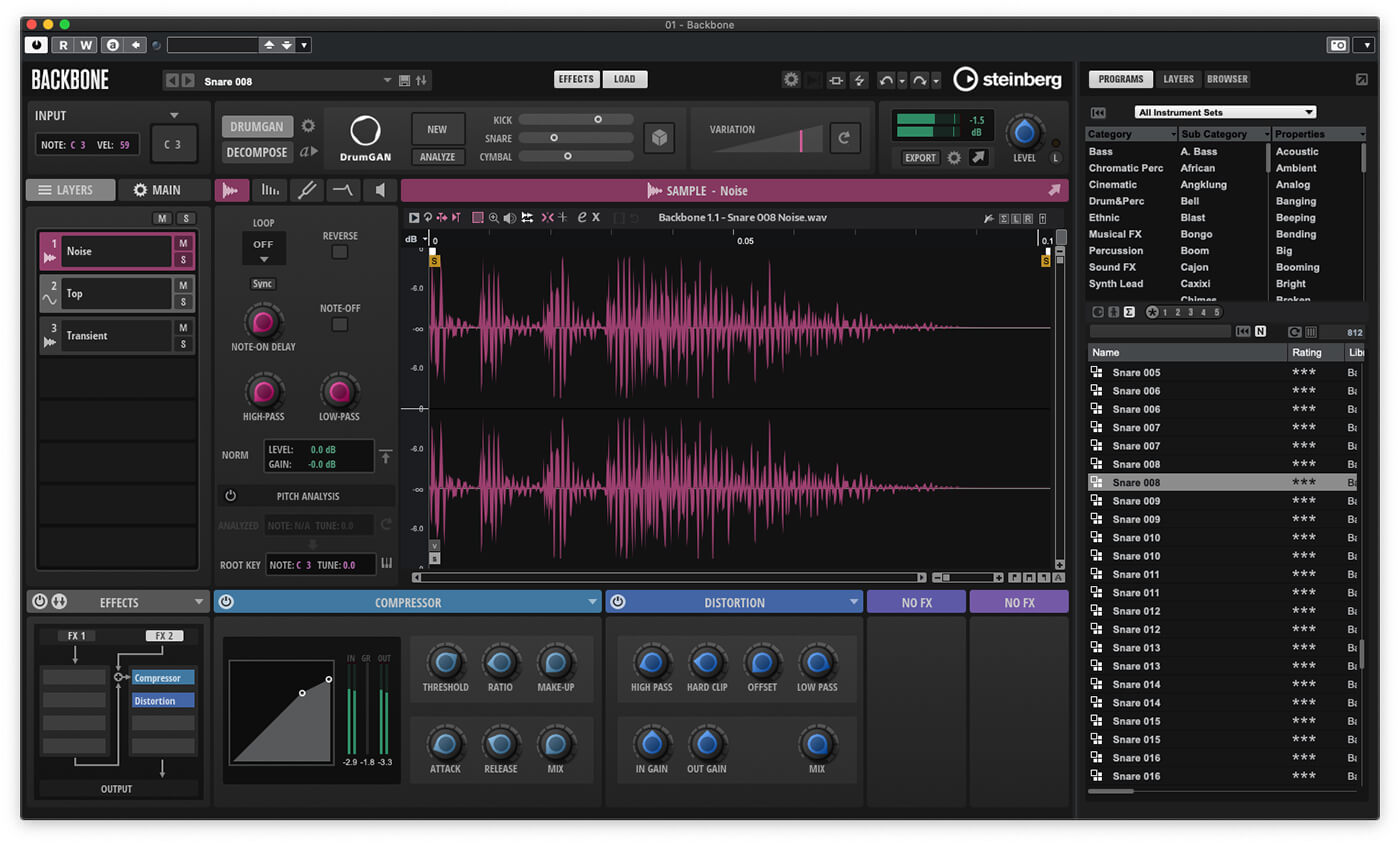Viewport: 1400px width, 844px height.
Task: Click the export settings gear icon
Action: pyautogui.click(x=954, y=157)
